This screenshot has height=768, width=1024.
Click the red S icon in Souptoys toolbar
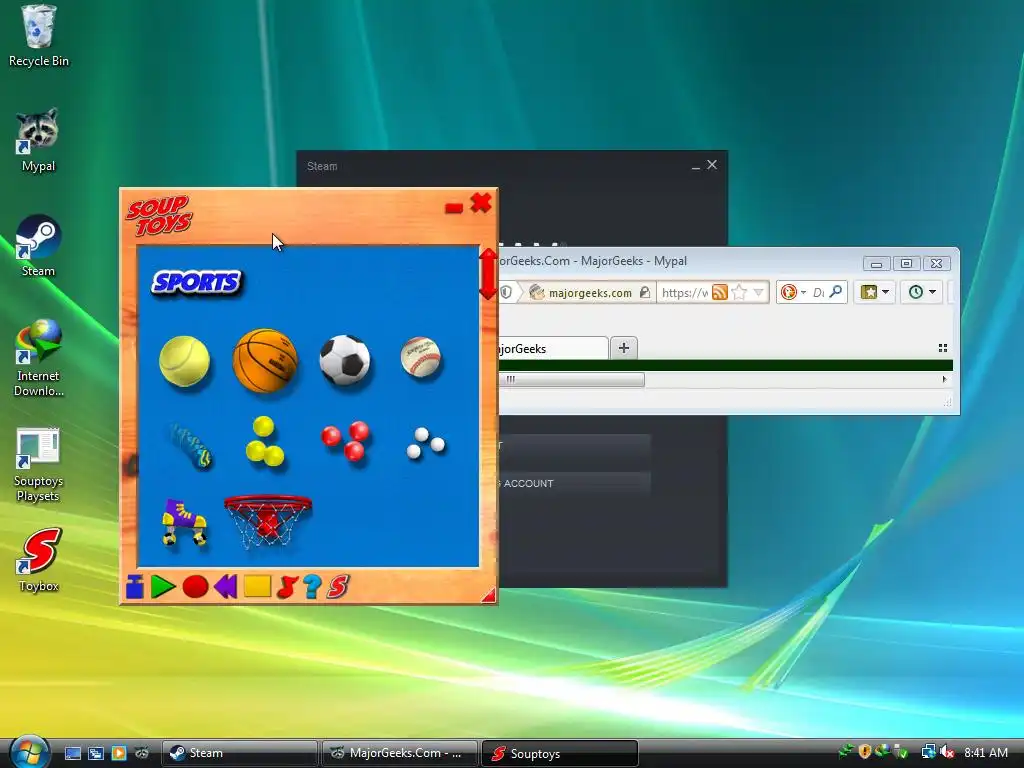pyautogui.click(x=338, y=586)
